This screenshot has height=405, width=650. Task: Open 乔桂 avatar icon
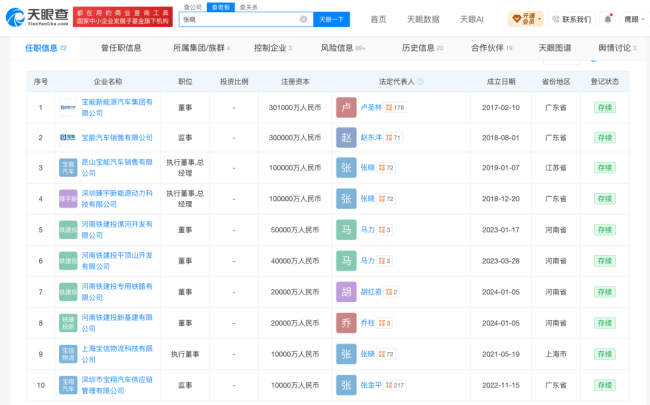pyautogui.click(x=346, y=323)
